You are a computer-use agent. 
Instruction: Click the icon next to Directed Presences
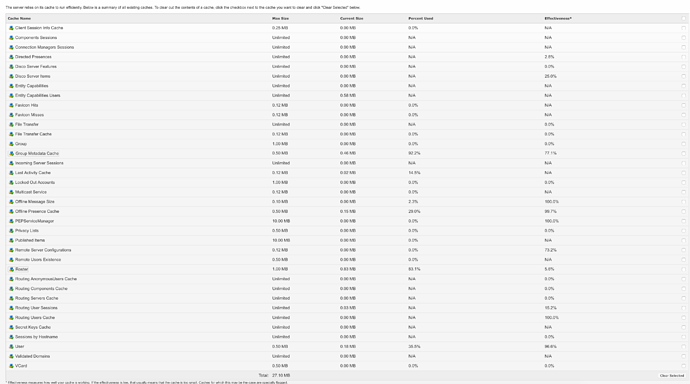(11, 57)
